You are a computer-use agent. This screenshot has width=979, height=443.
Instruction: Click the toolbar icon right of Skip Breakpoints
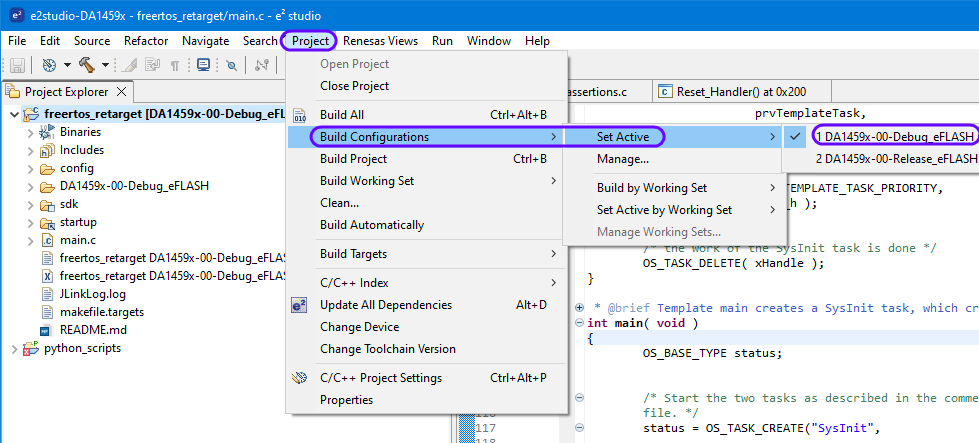[261, 65]
